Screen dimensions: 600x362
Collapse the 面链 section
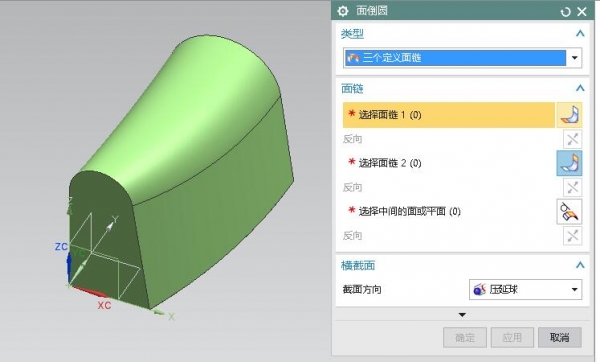[580, 88]
